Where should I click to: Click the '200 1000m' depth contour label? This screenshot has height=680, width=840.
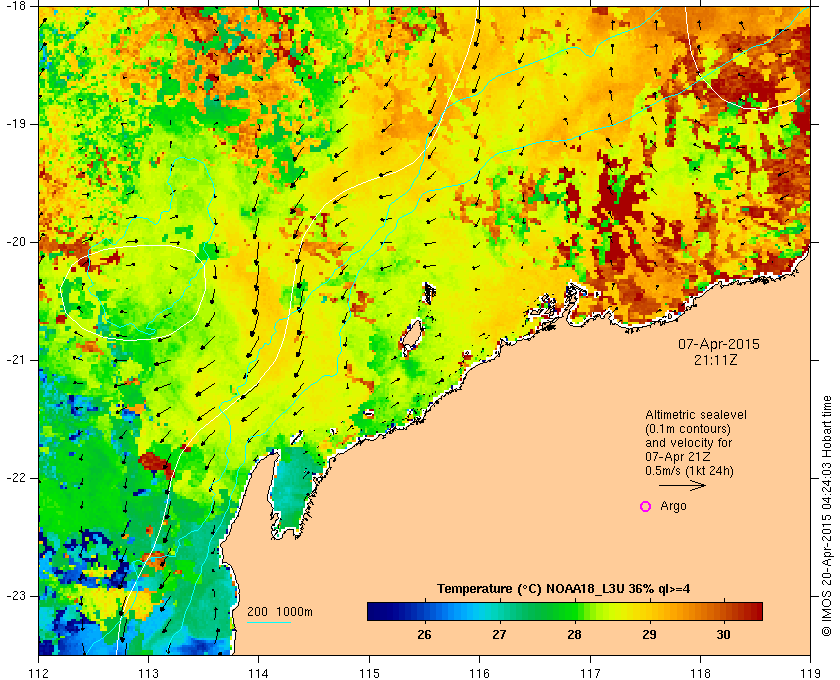[x=280, y=612]
